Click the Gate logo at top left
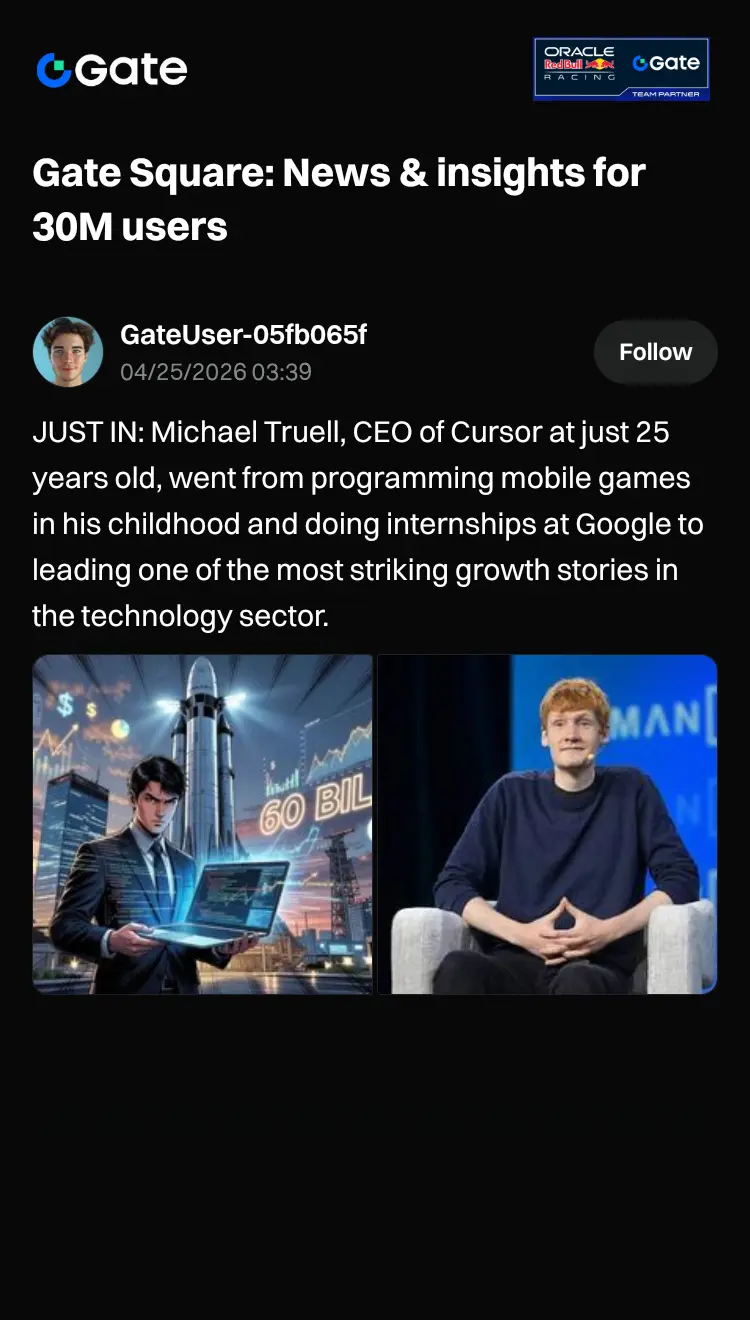This screenshot has width=750, height=1320. [x=112, y=69]
